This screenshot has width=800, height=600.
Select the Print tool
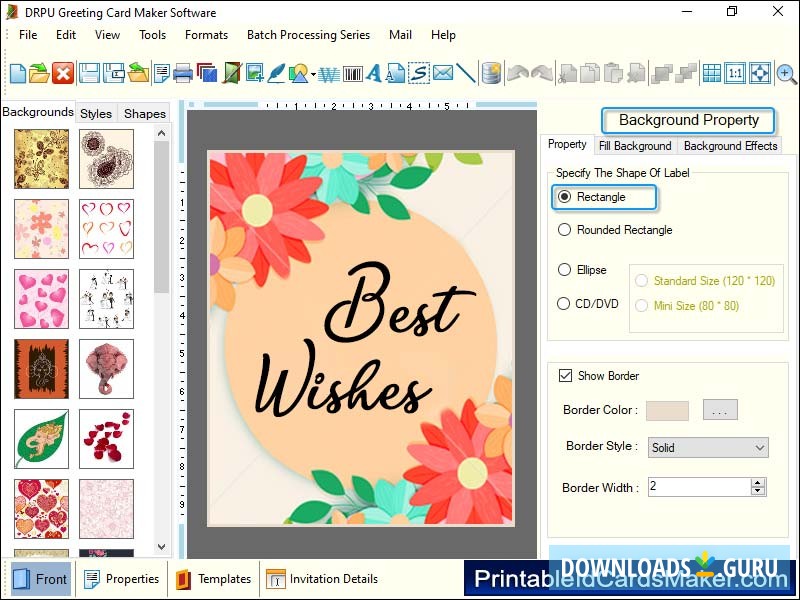(x=181, y=72)
